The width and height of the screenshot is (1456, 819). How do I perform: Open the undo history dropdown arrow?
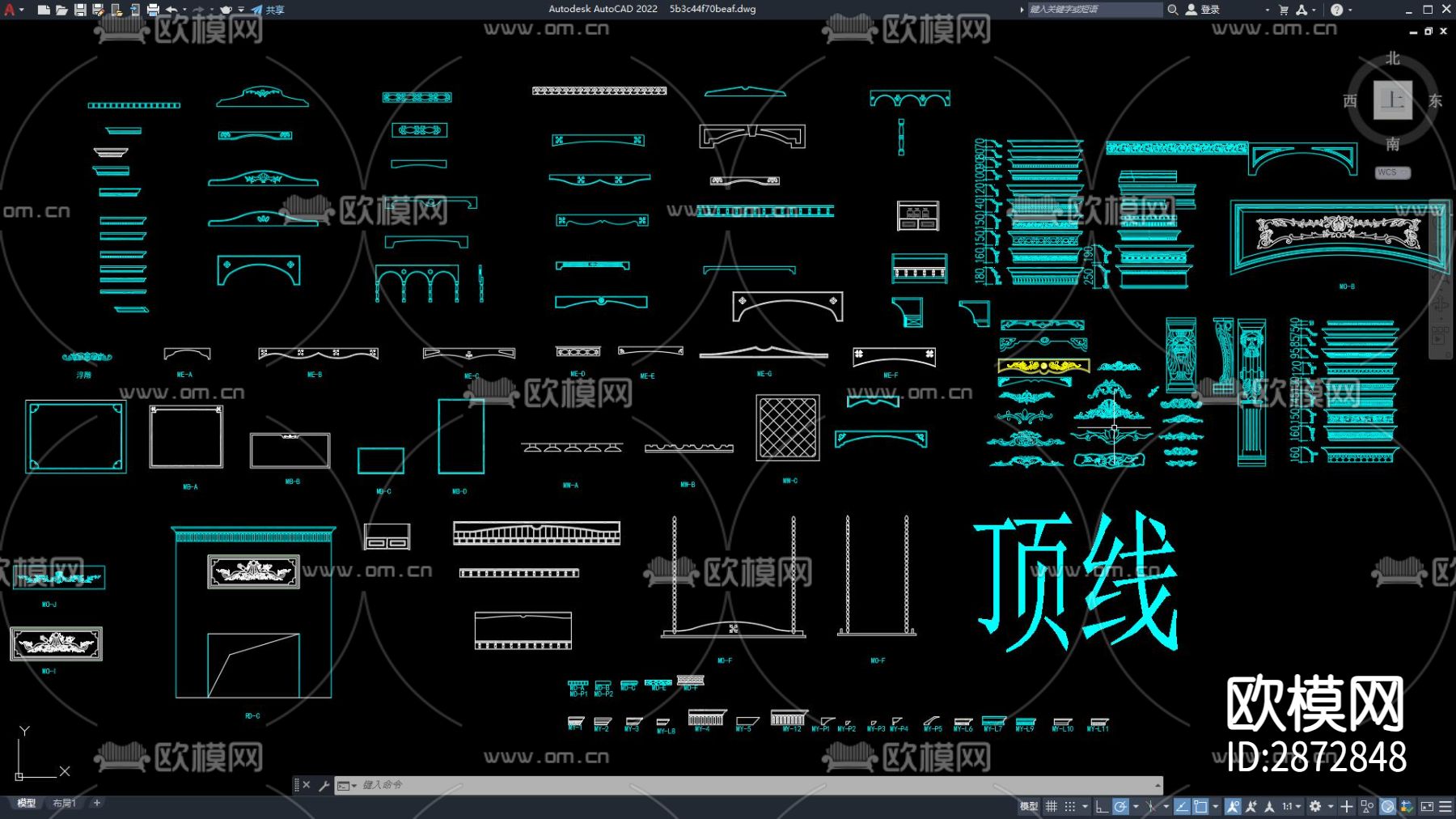pyautogui.click(x=184, y=10)
